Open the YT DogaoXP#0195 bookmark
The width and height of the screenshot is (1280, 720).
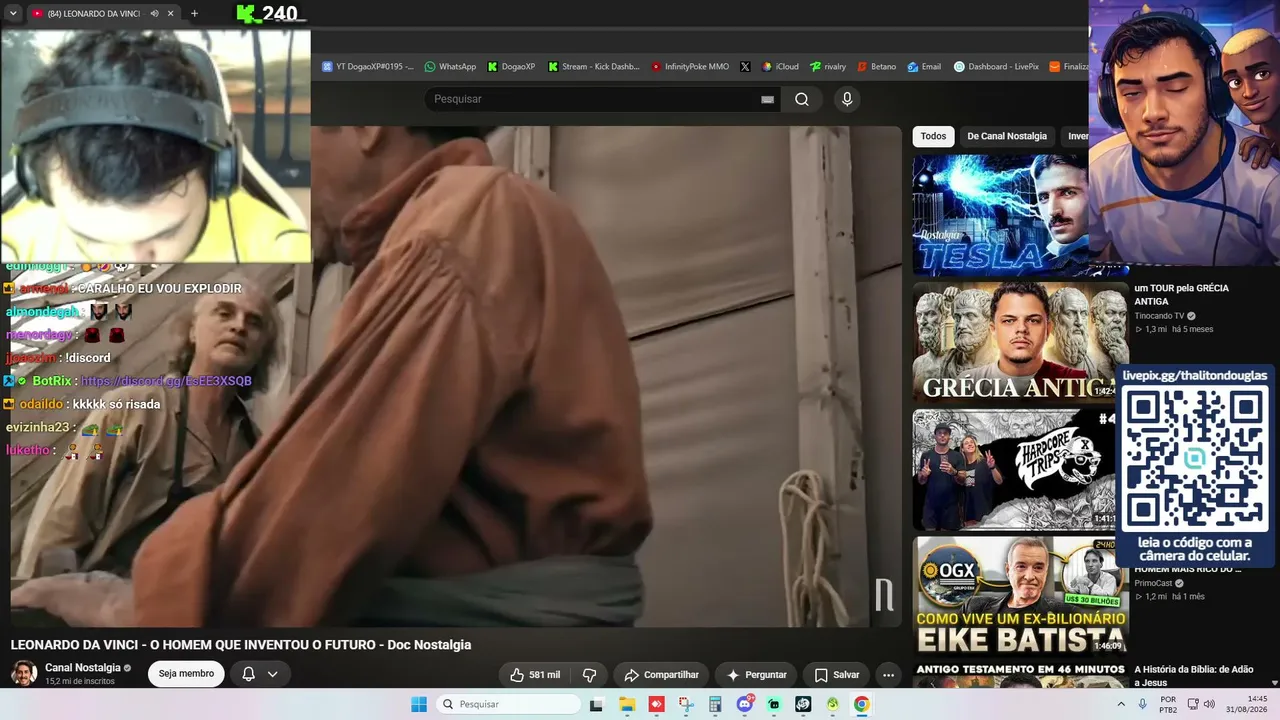tap(367, 67)
